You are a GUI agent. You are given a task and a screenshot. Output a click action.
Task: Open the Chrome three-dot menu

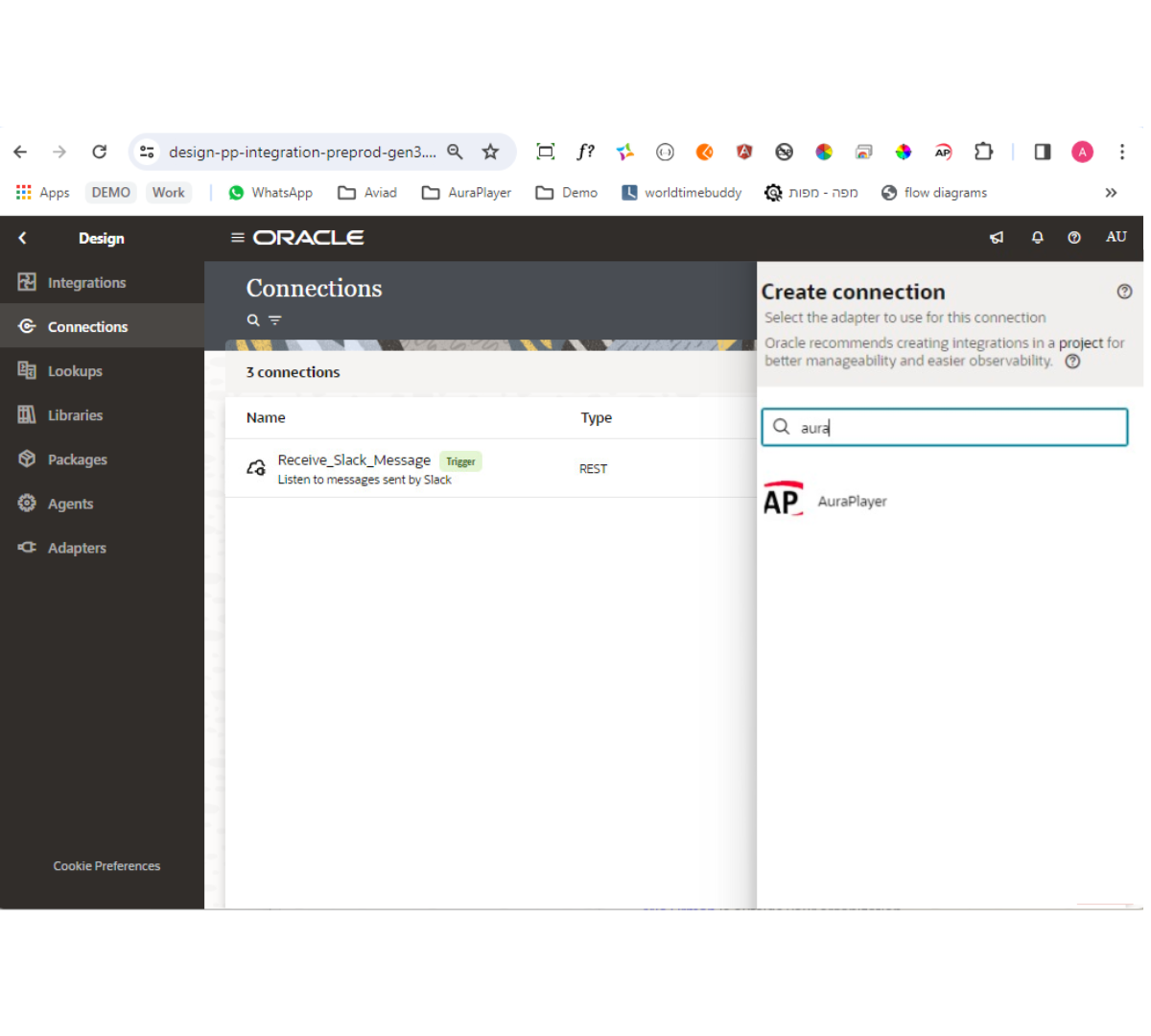(1121, 152)
